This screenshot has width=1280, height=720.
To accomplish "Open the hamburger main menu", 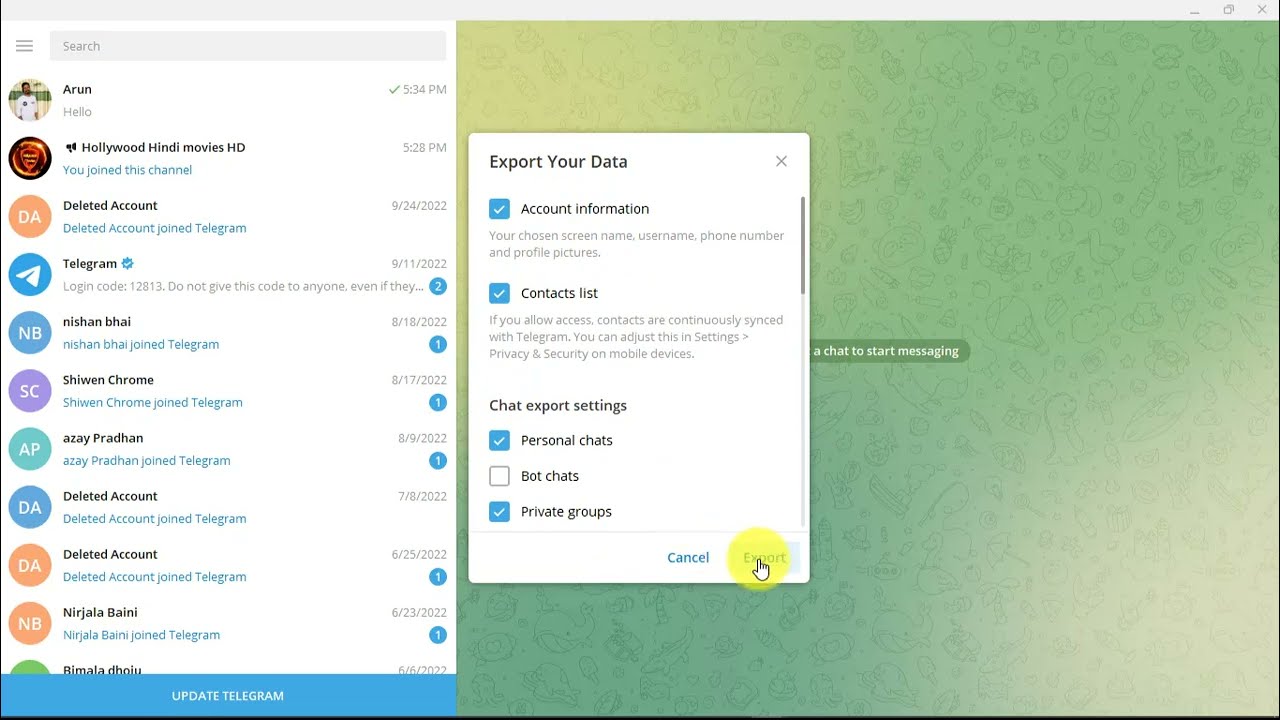I will (25, 46).
